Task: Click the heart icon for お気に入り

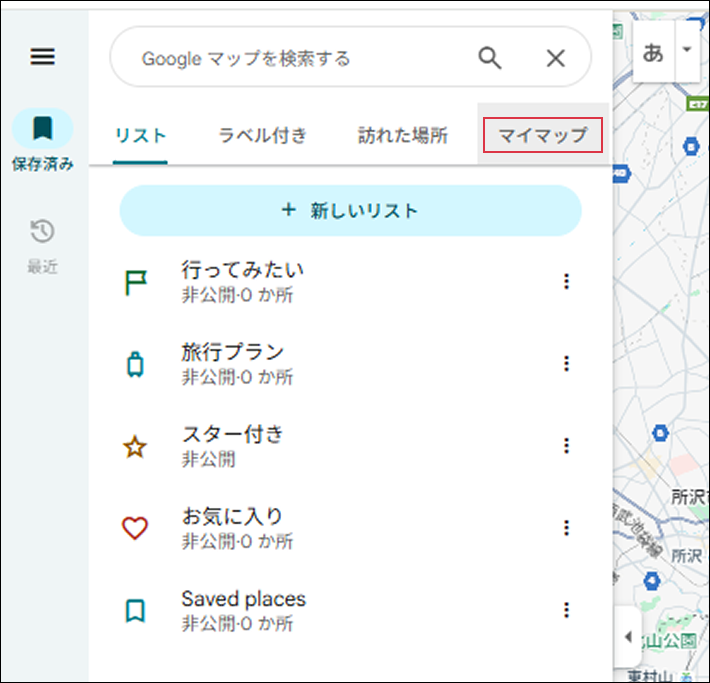Action: (135, 529)
